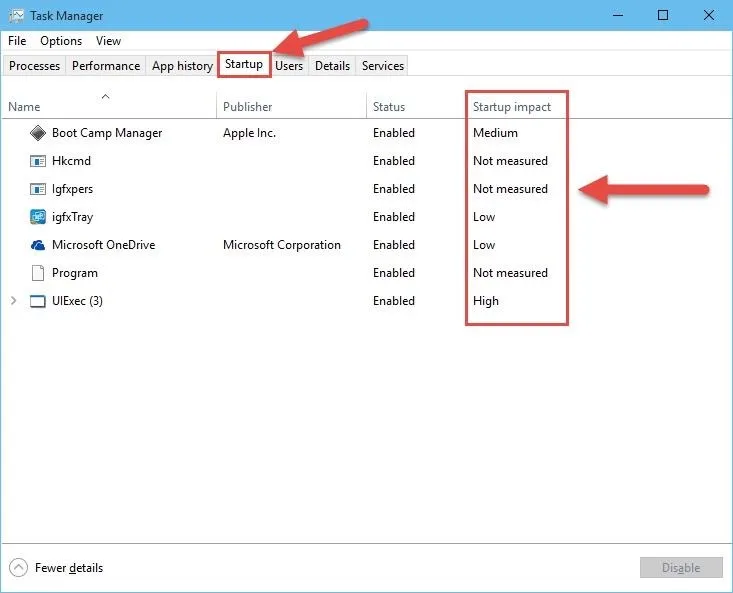Screen dimensions: 733x593
Task: Close the Task Manager window
Action: click(x=709, y=15)
